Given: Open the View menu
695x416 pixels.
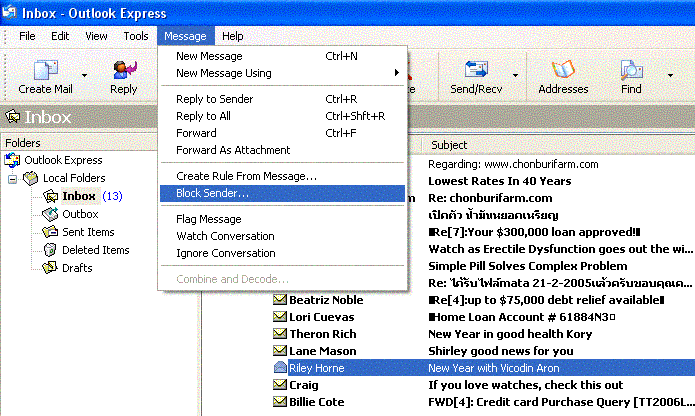Looking at the screenshot, I should pyautogui.click(x=96, y=36).
